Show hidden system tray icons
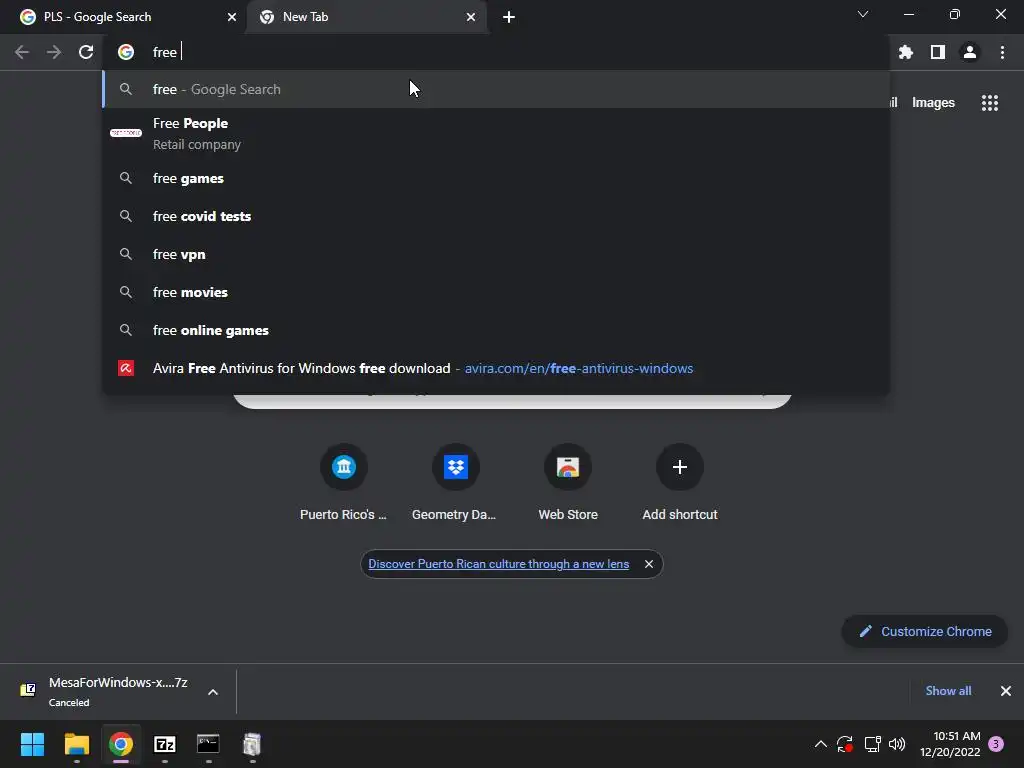The height and width of the screenshot is (768, 1024). click(x=820, y=744)
